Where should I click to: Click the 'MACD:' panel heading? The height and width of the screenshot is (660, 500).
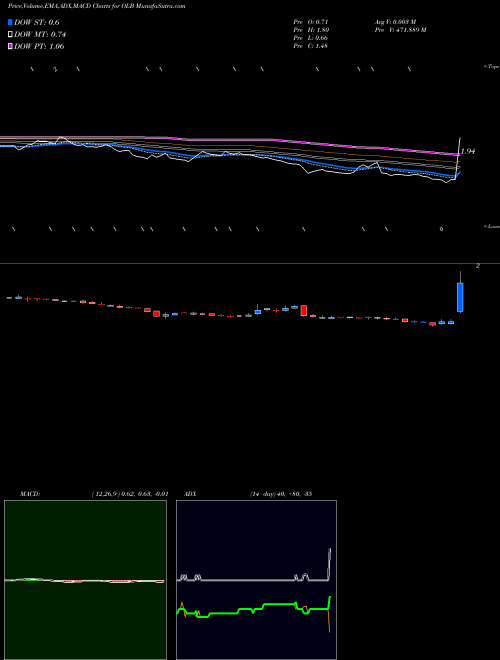pyautogui.click(x=30, y=494)
